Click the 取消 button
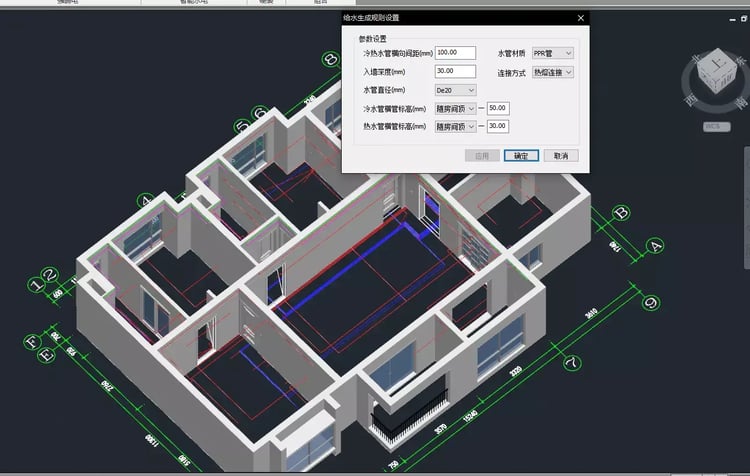 click(560, 156)
